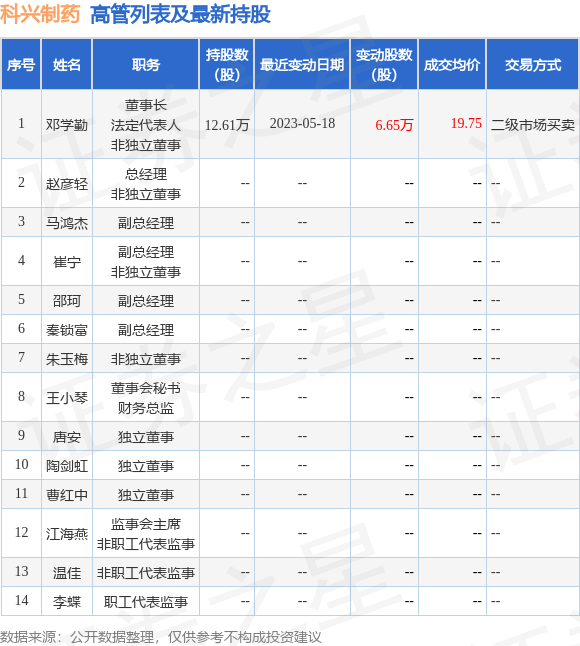The image size is (580, 646).
Task: Click the 高管列表及最新持股 heading
Action: (180, 14)
